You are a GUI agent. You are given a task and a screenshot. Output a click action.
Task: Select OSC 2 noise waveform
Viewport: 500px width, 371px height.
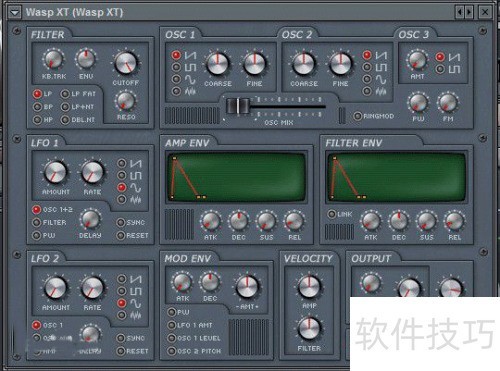coord(367,91)
